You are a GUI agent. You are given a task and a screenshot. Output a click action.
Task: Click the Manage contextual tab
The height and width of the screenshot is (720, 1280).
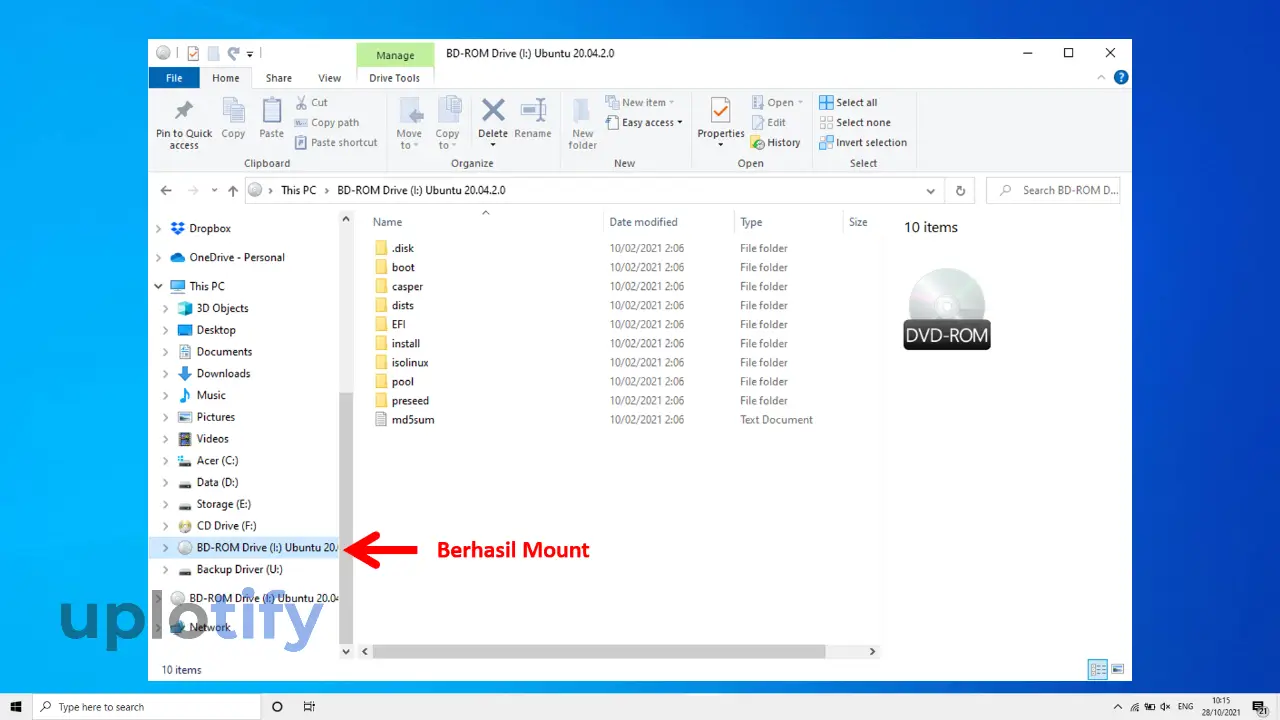click(x=395, y=55)
